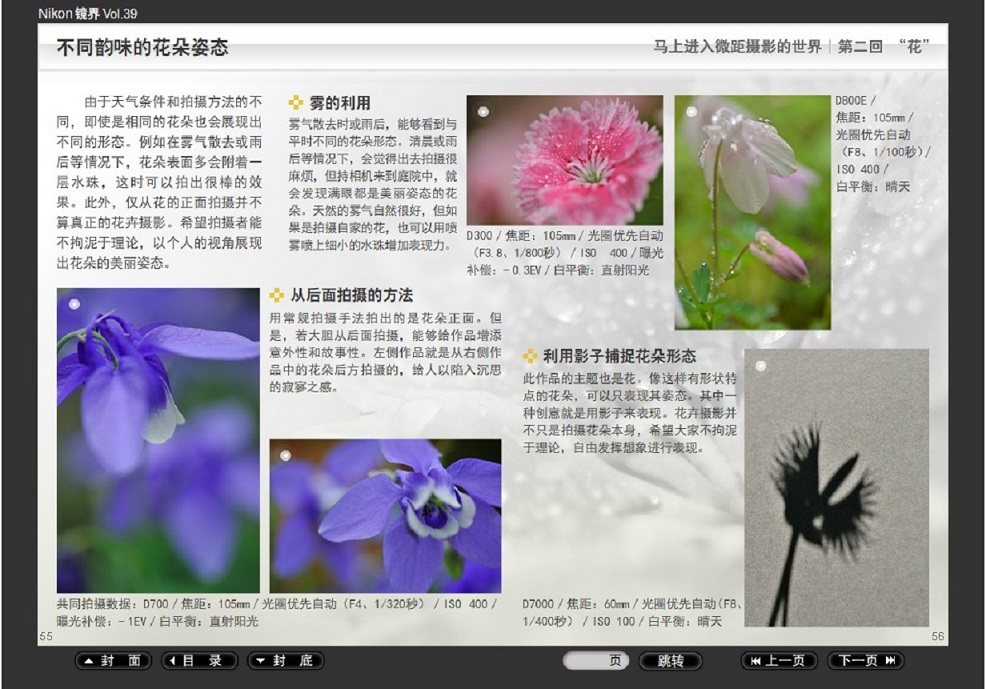Open the white columbine flower photo
This screenshot has width=986, height=689.
(x=752, y=212)
